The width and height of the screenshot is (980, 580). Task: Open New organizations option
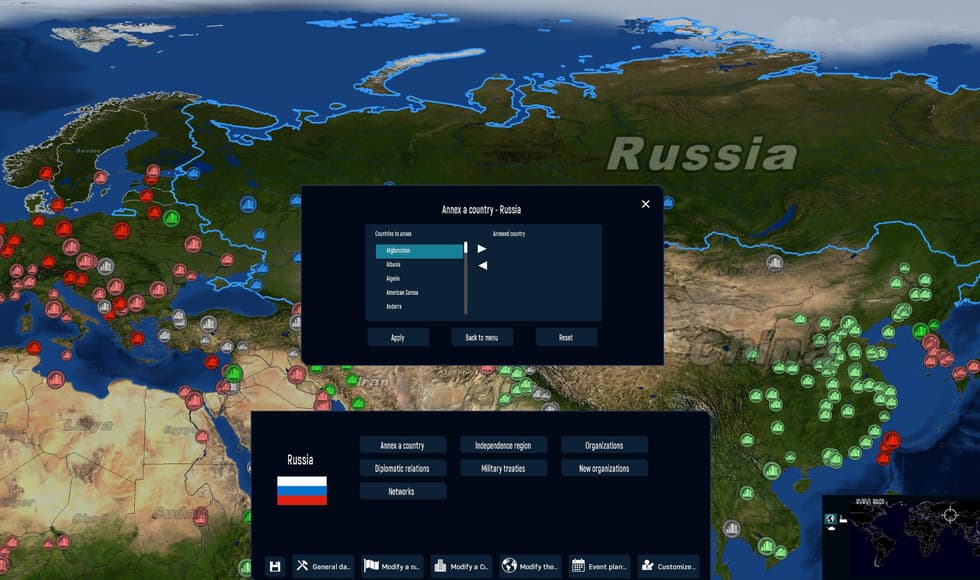(x=604, y=468)
